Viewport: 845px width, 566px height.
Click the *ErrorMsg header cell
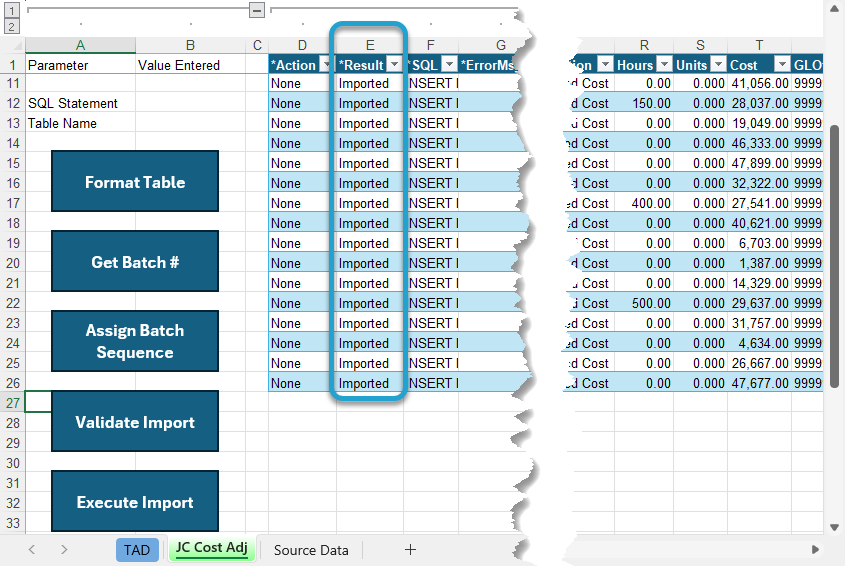click(x=488, y=65)
